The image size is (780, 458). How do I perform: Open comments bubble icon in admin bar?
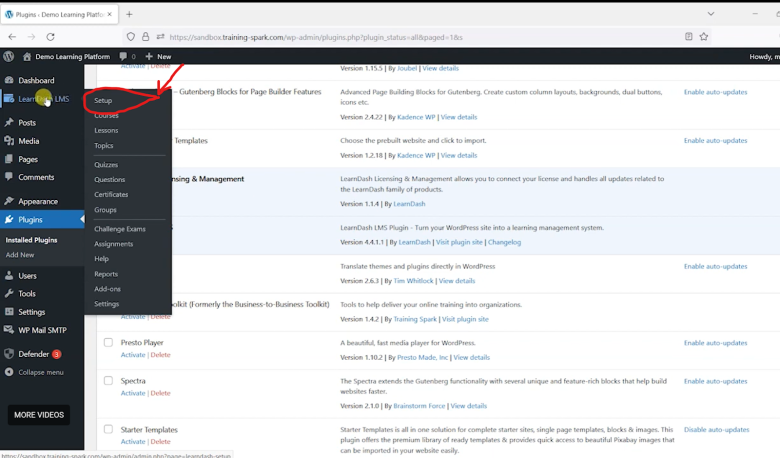pos(123,57)
